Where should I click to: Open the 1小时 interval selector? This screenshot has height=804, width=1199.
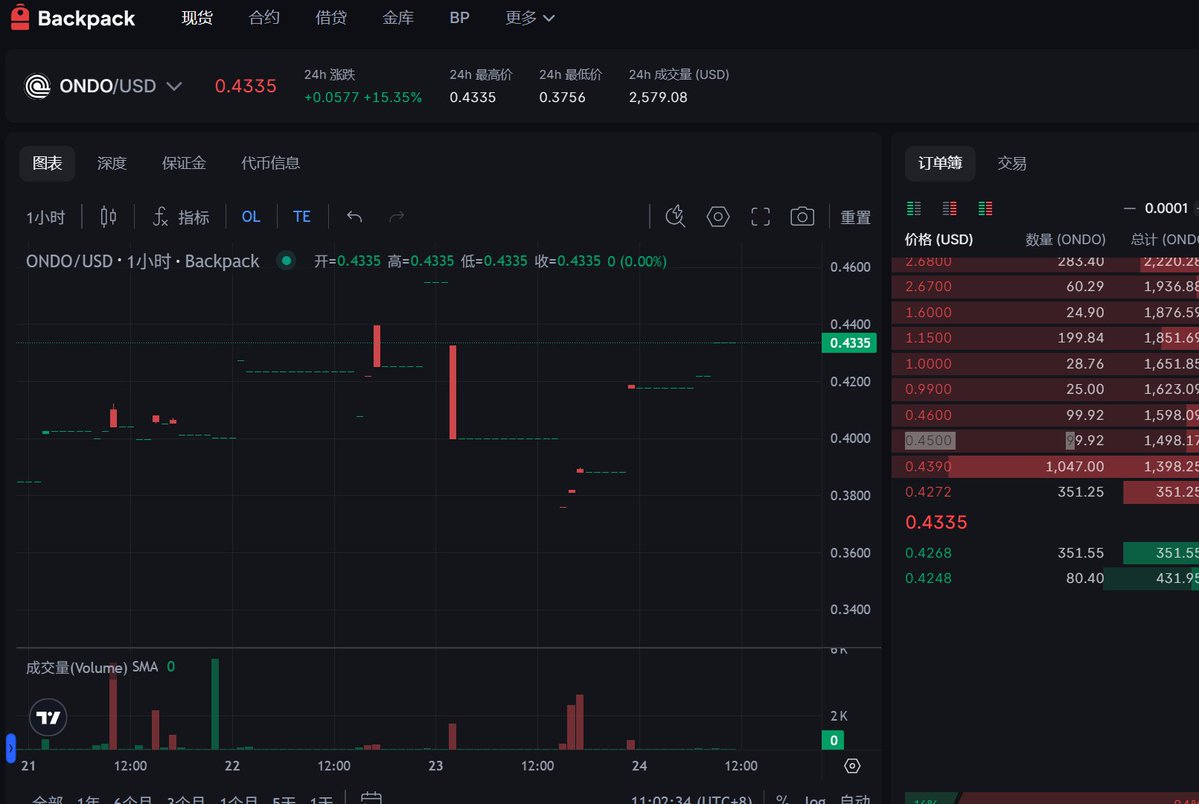pyautogui.click(x=46, y=217)
